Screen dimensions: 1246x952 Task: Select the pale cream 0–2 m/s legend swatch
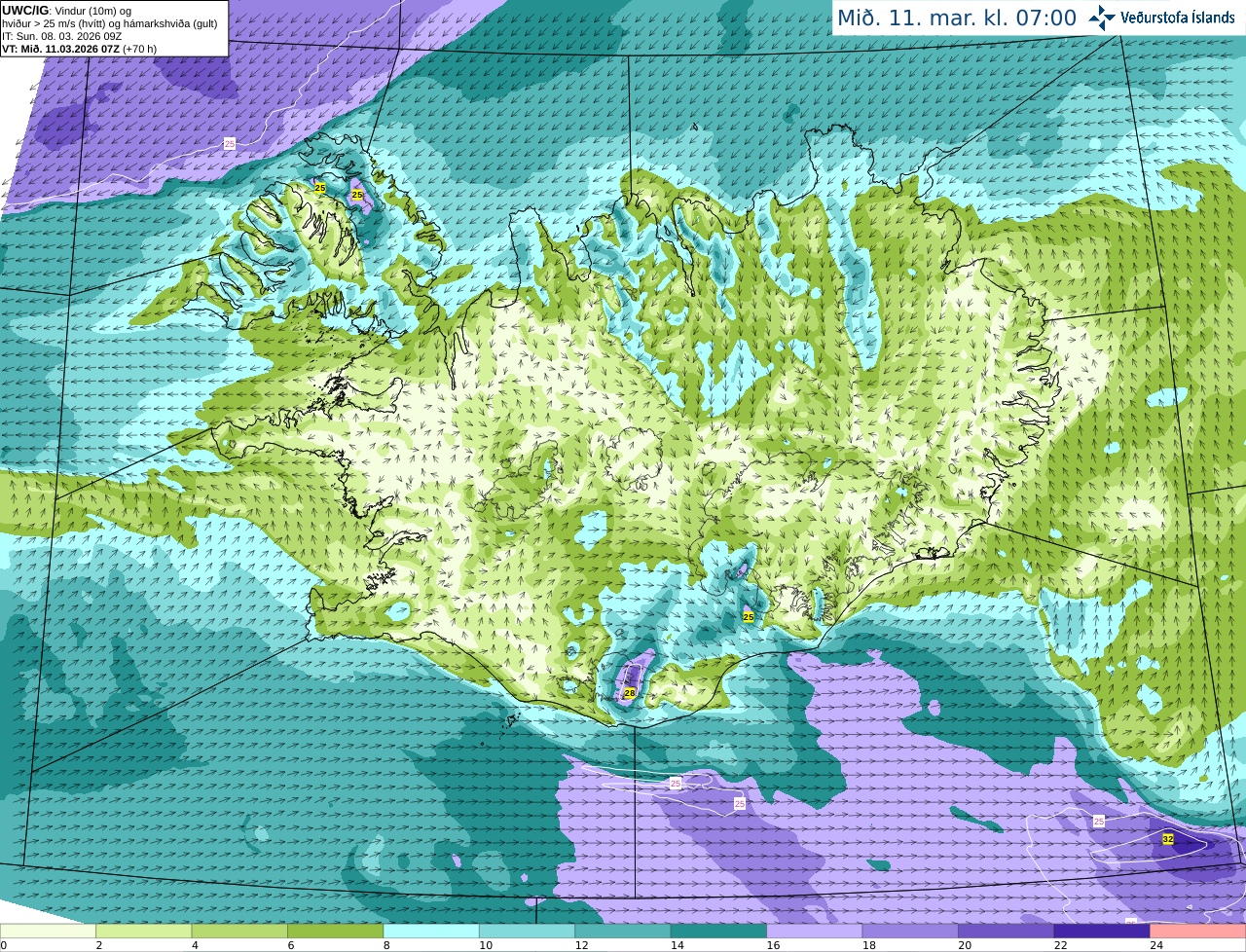(48, 931)
